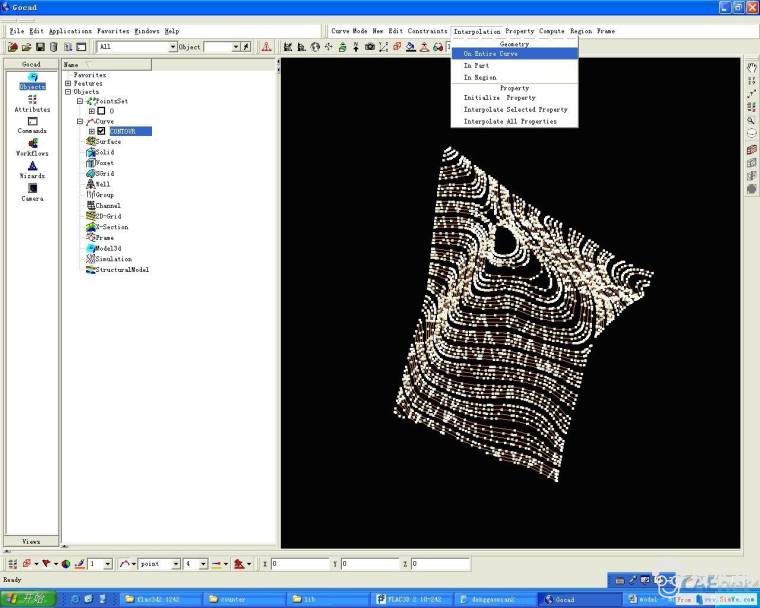The image size is (760, 608).
Task: Open the Commands panel icon
Action: tap(32, 125)
